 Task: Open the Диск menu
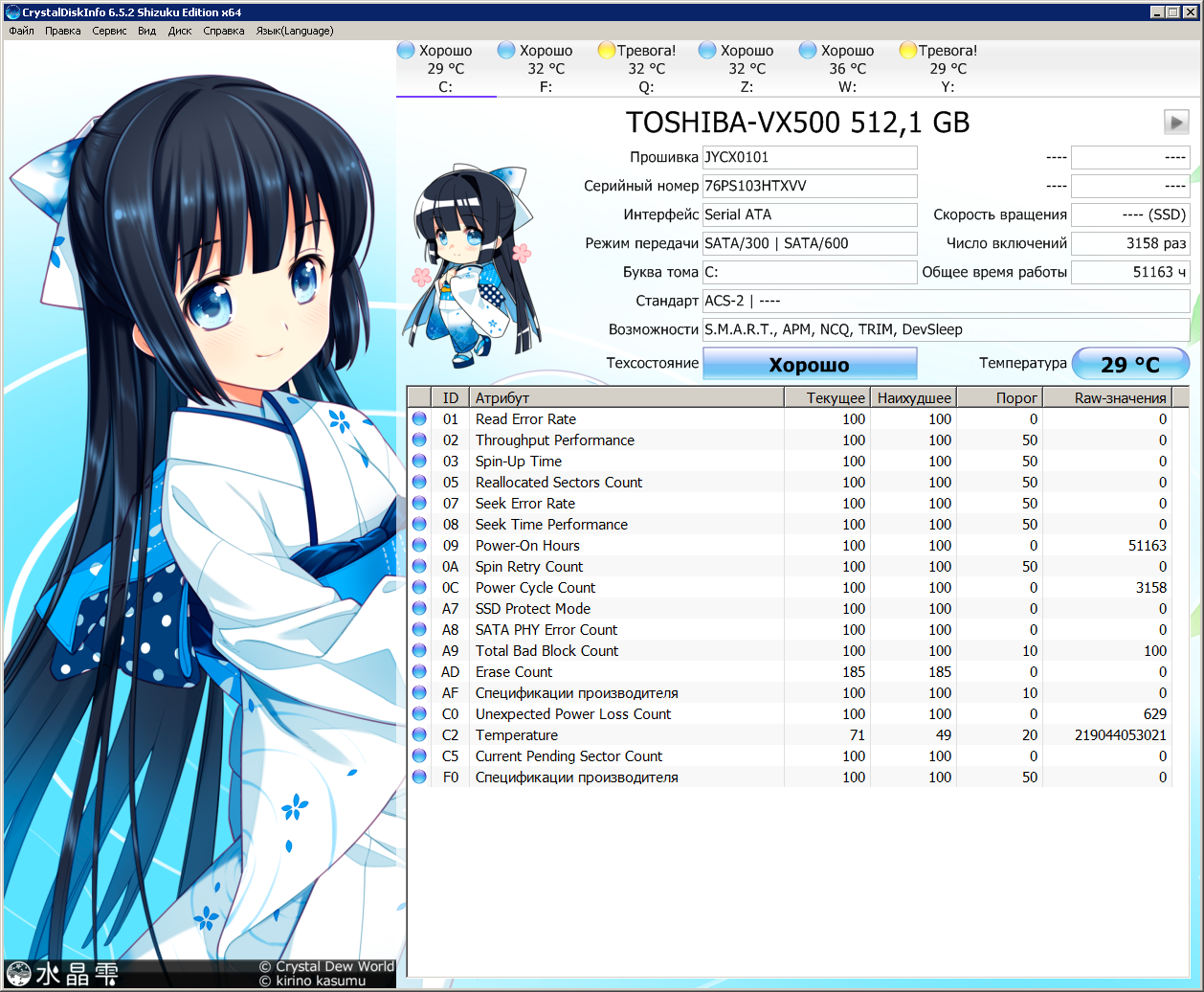[x=180, y=31]
